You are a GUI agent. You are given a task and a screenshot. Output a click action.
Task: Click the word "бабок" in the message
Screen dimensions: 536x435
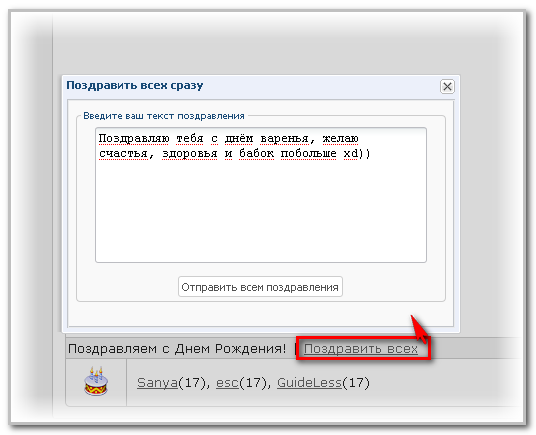coord(256,153)
